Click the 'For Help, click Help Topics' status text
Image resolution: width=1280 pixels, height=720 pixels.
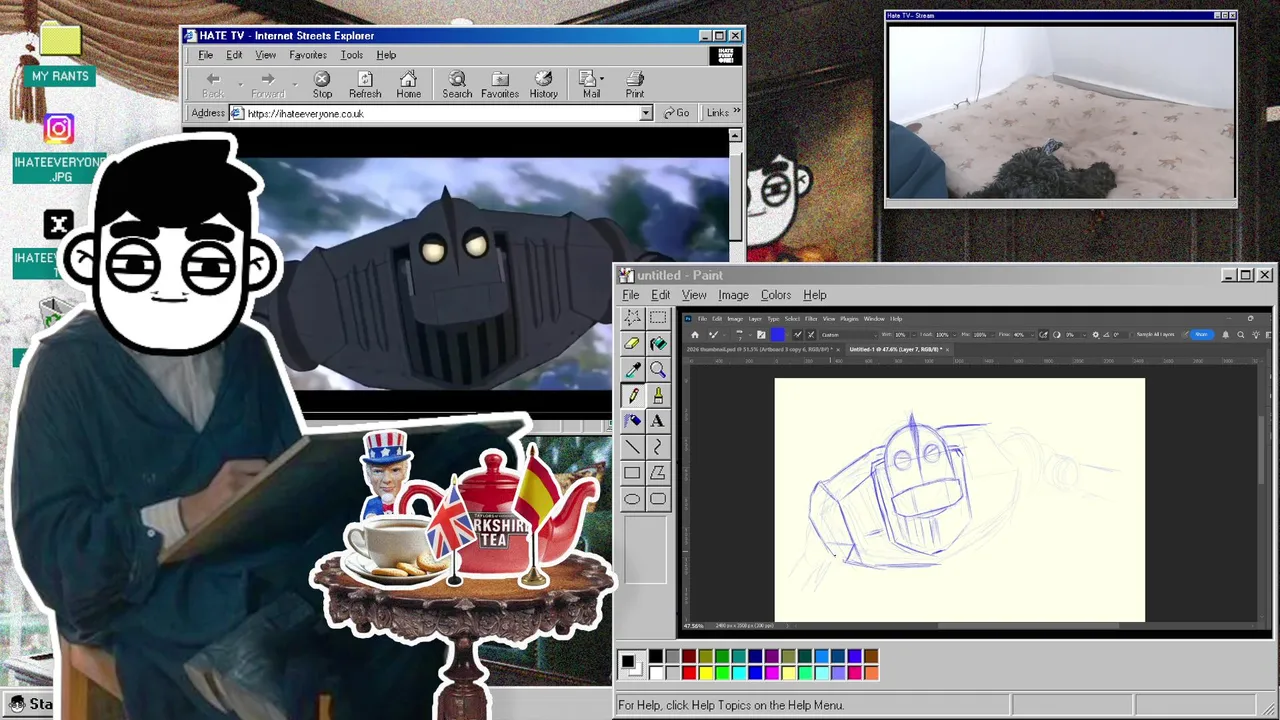(x=731, y=705)
